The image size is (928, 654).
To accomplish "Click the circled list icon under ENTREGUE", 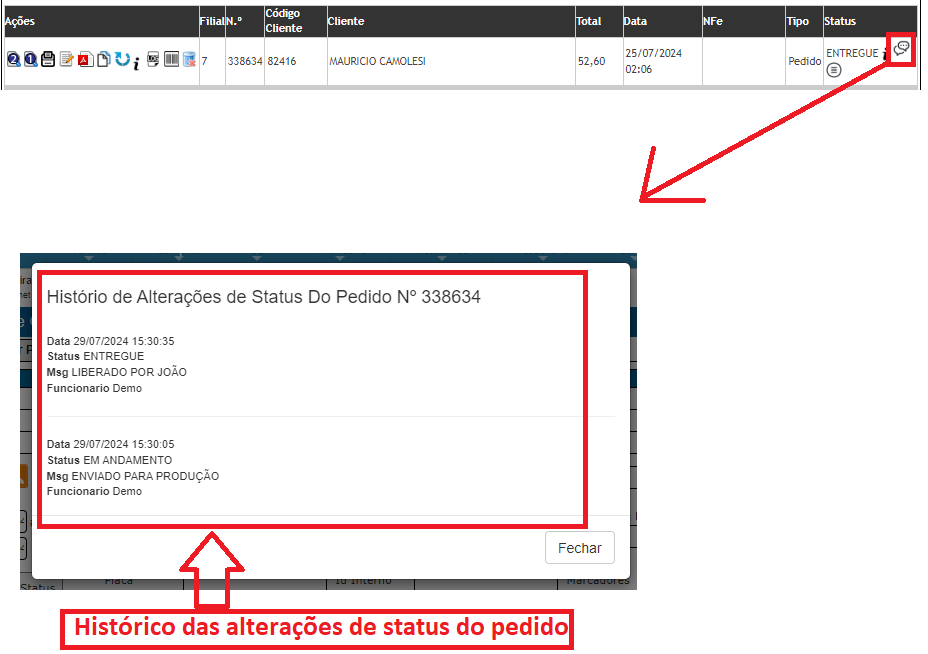I will click(834, 70).
